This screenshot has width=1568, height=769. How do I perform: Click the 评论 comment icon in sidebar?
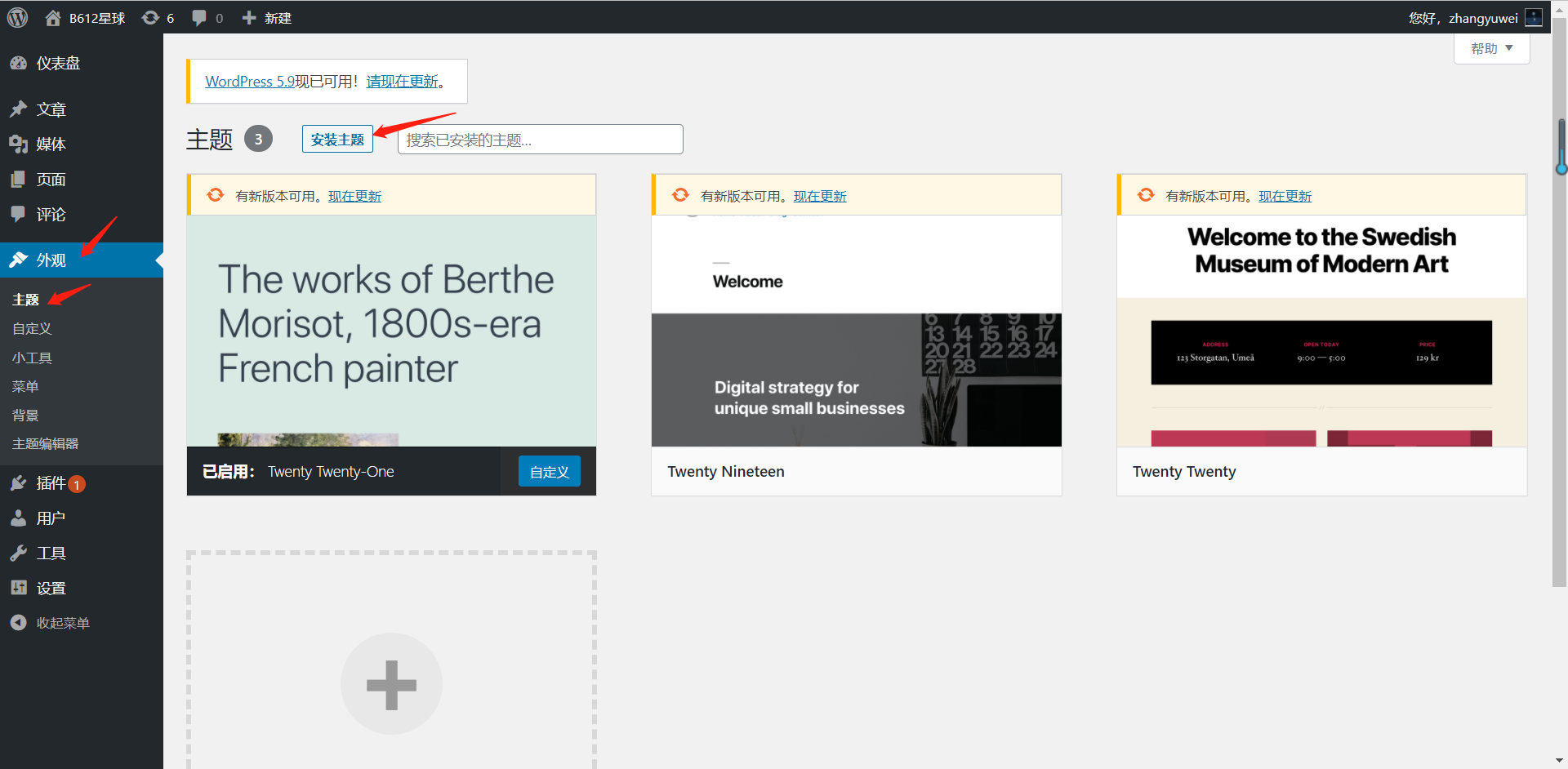tap(18, 214)
